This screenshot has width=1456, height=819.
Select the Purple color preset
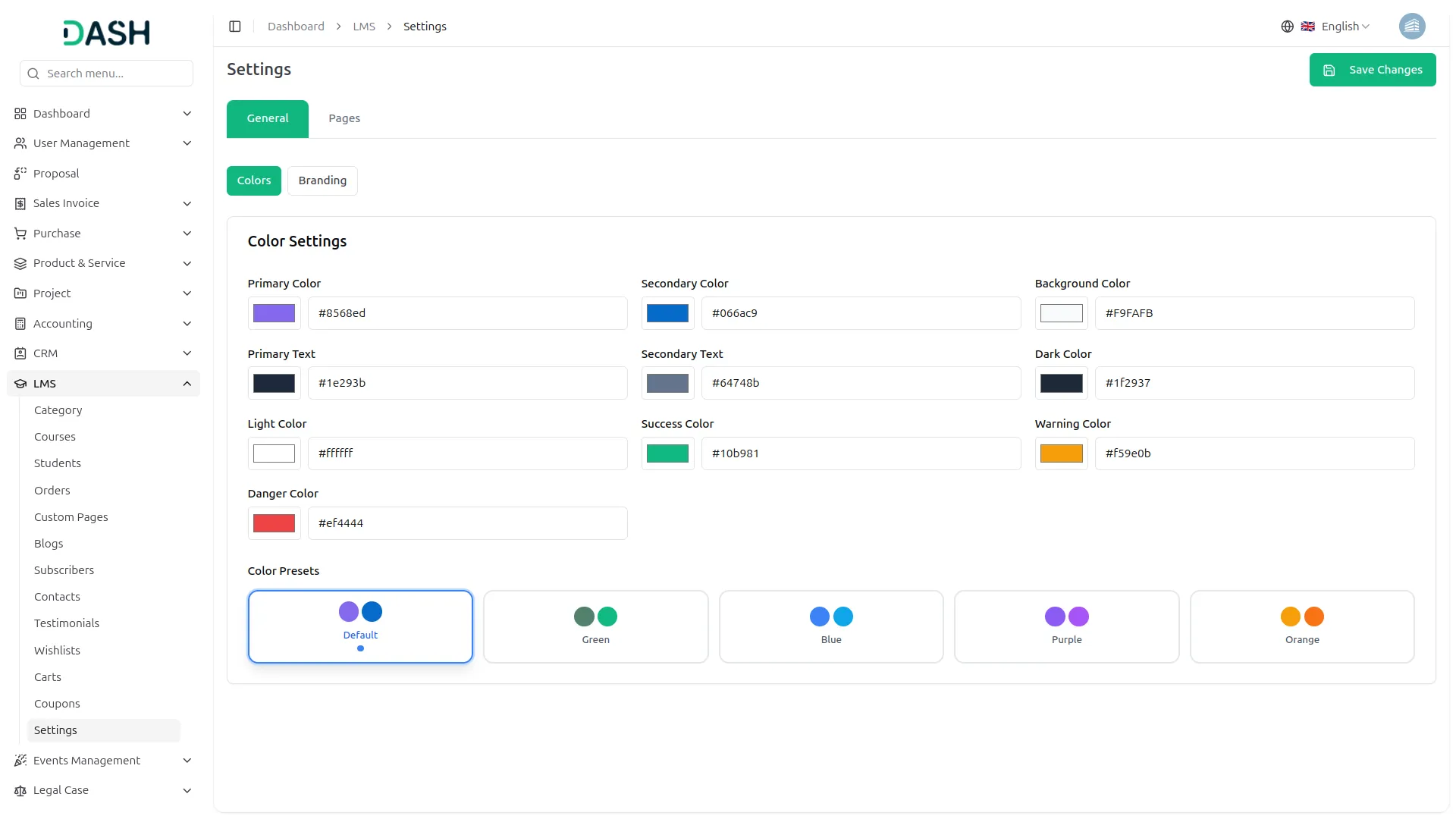pyautogui.click(x=1066, y=626)
